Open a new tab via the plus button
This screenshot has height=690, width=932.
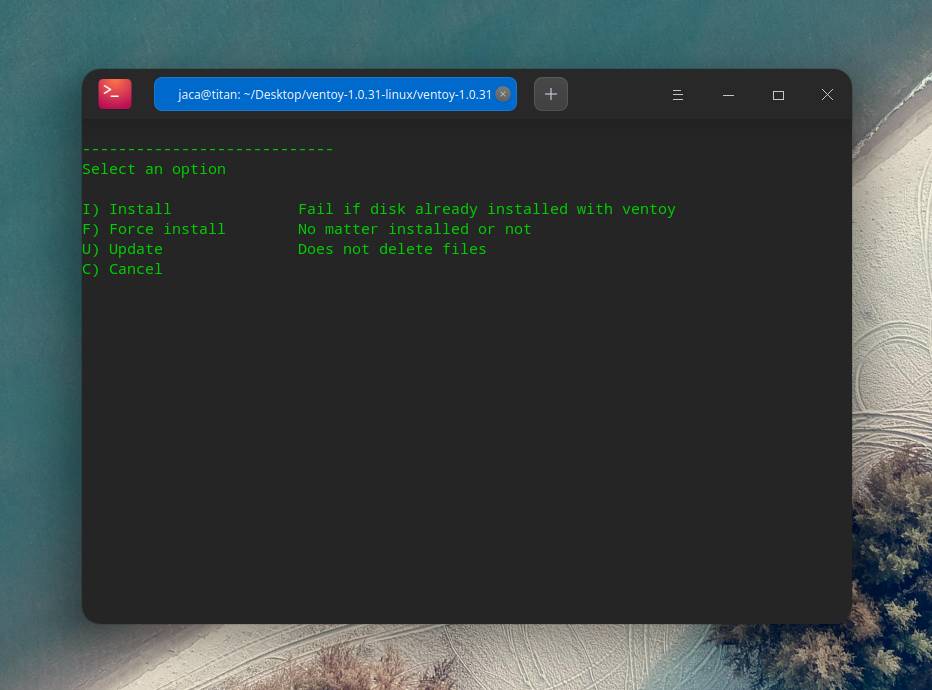(x=551, y=93)
